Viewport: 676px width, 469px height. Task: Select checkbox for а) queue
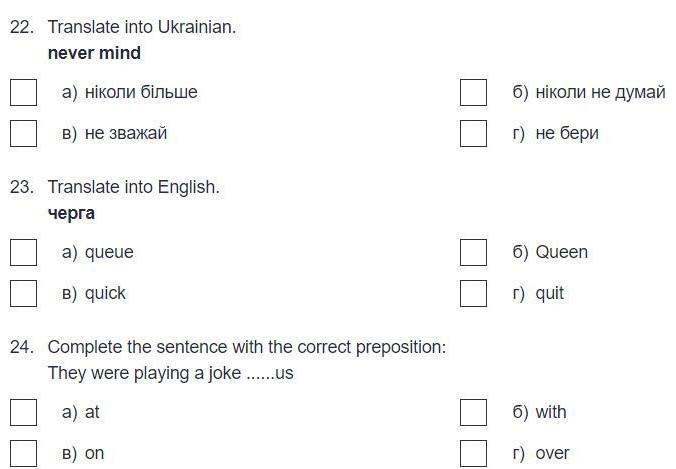tap(23, 252)
